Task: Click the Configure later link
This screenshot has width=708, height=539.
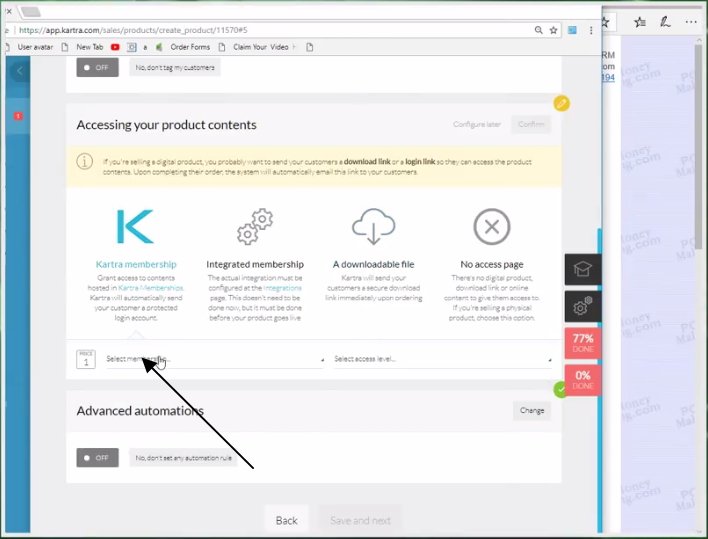Action: [x=477, y=124]
